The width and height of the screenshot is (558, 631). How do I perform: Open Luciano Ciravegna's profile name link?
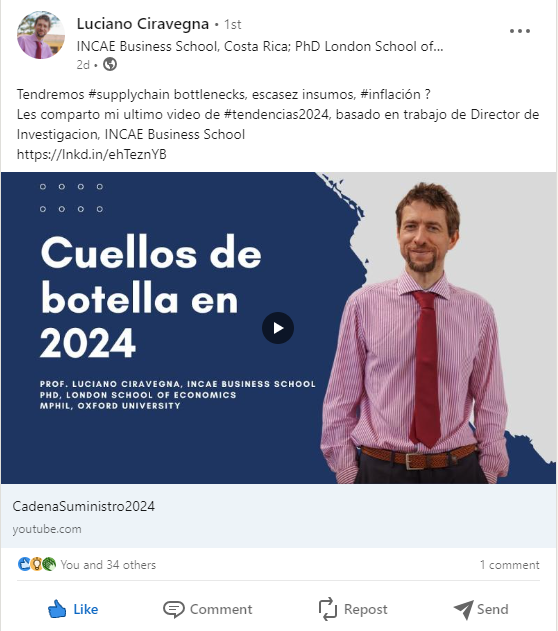[x=143, y=24]
